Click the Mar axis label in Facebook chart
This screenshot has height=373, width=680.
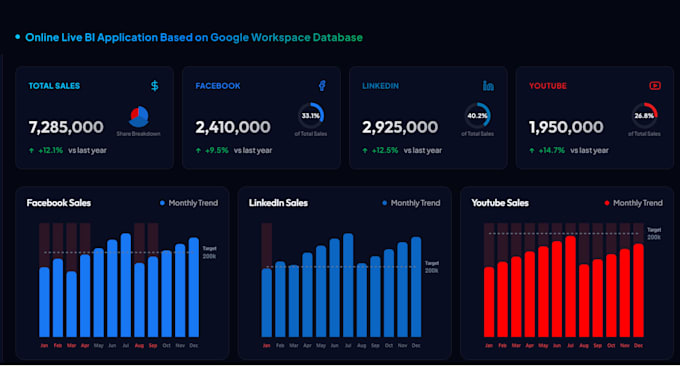click(x=72, y=346)
